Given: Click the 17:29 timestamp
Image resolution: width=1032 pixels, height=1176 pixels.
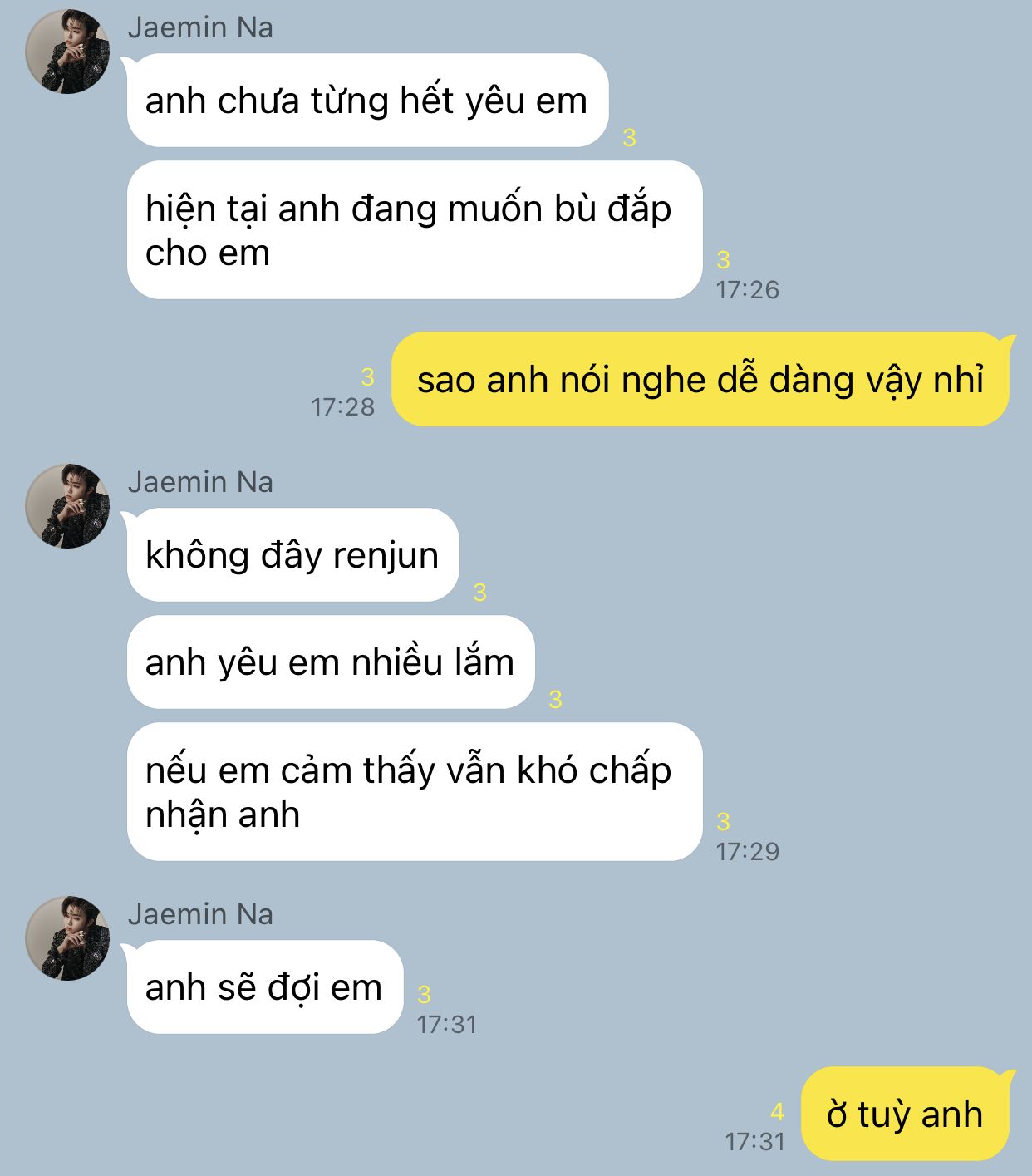Looking at the screenshot, I should 748,851.
